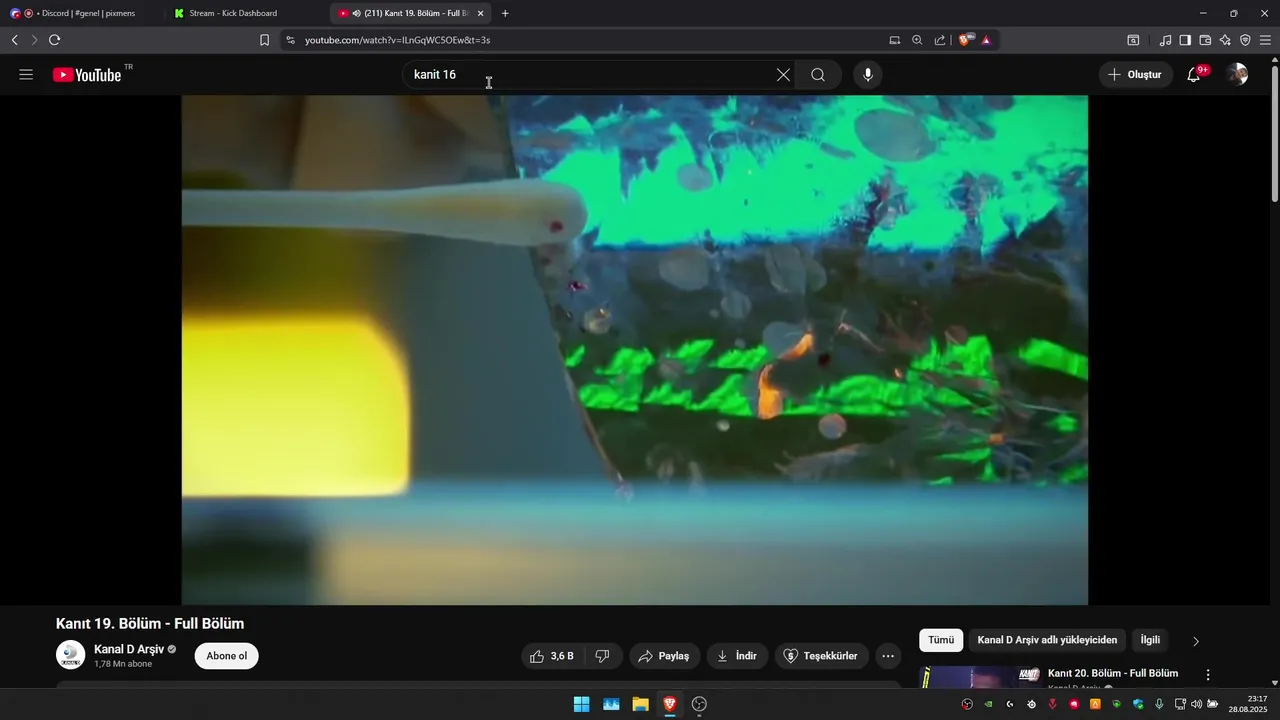Open the system volume speaker icon

pos(1197,704)
